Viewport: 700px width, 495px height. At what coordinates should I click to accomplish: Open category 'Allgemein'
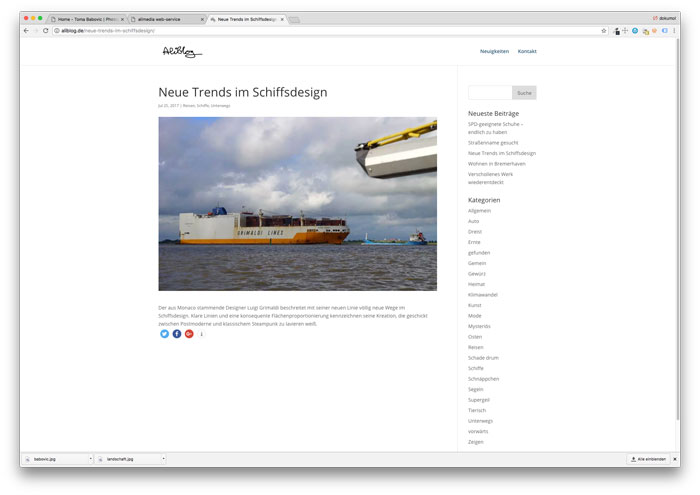click(x=479, y=211)
